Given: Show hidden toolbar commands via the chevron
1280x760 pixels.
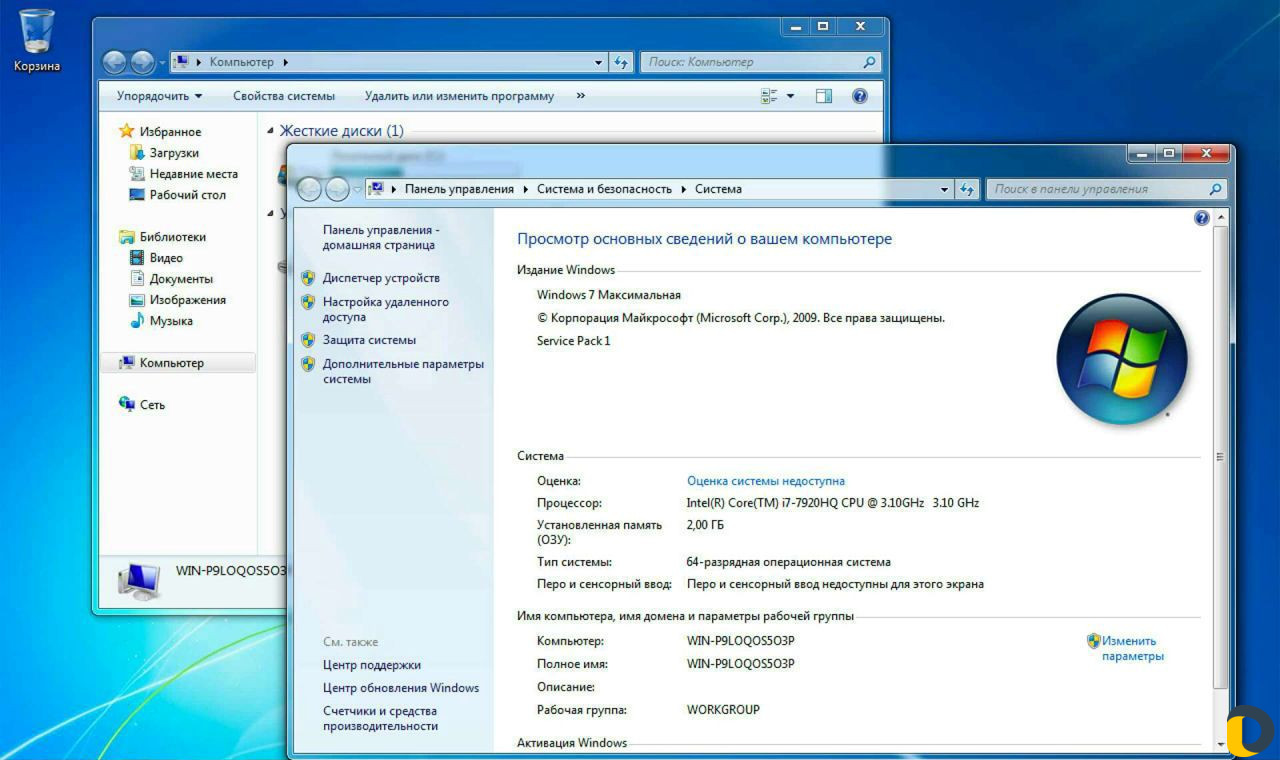Looking at the screenshot, I should point(581,96).
